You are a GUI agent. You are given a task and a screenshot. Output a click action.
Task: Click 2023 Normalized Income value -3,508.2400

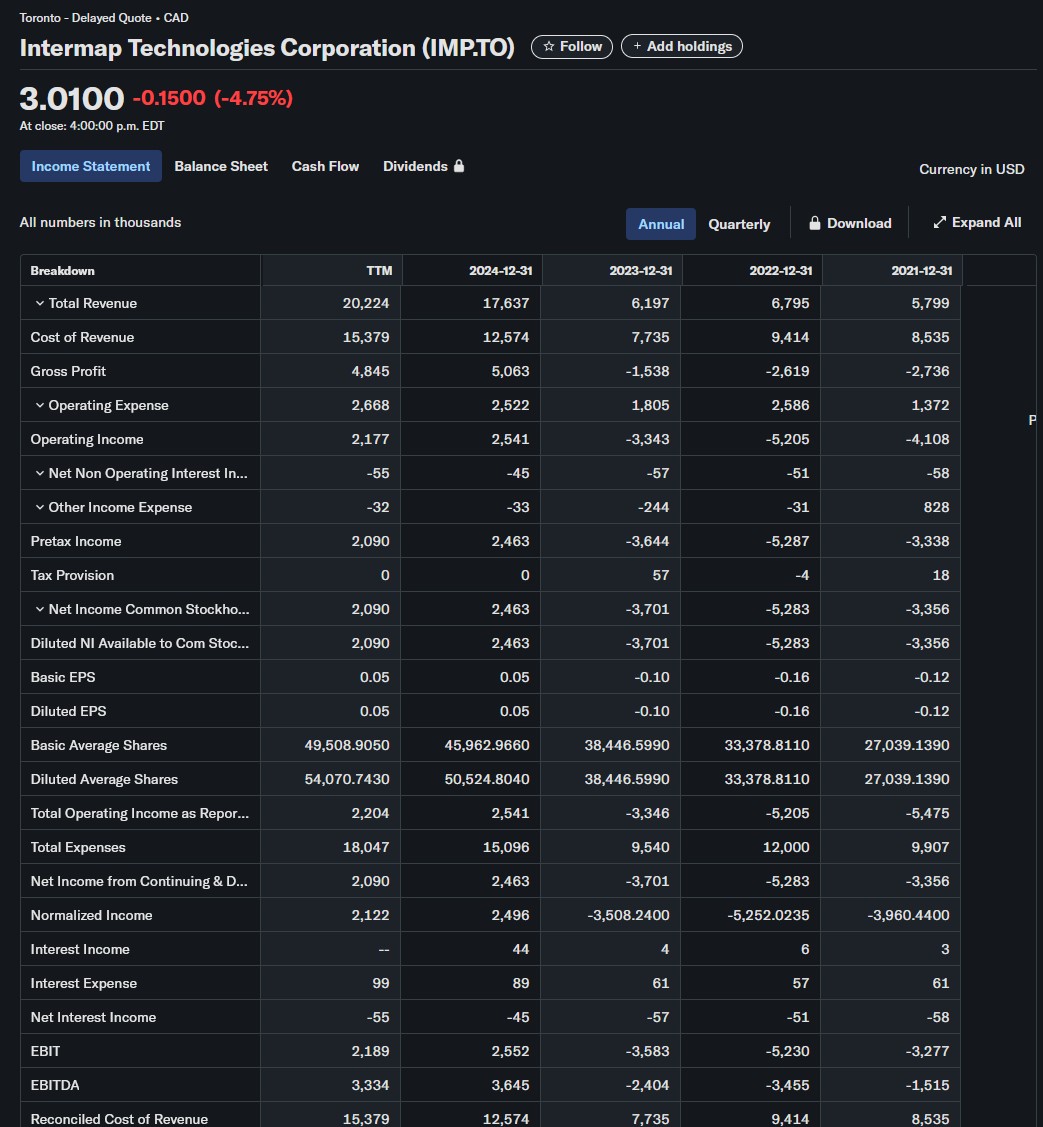[x=628, y=916]
